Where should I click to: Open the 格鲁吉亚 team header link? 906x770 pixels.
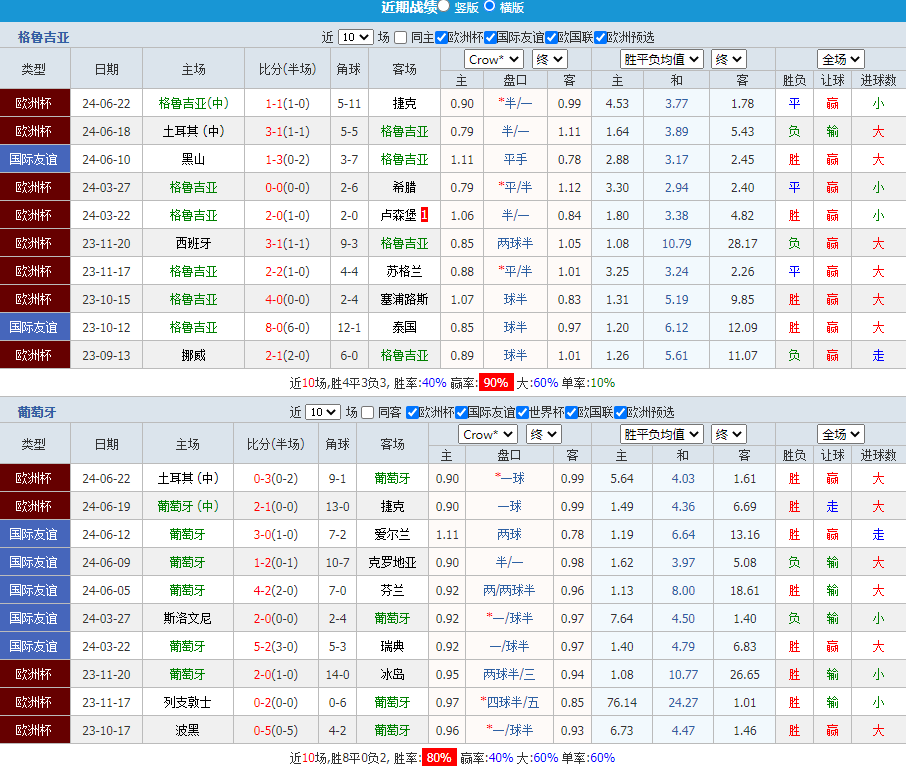coord(44,38)
